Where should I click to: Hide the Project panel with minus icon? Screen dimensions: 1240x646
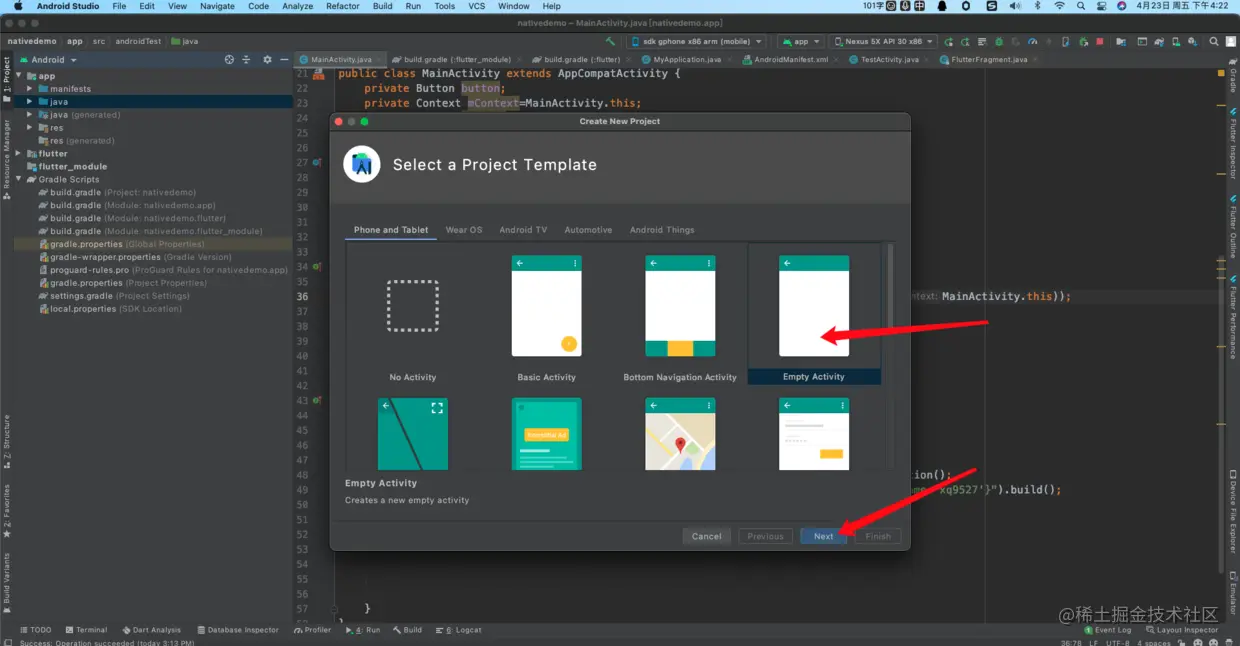(285, 59)
